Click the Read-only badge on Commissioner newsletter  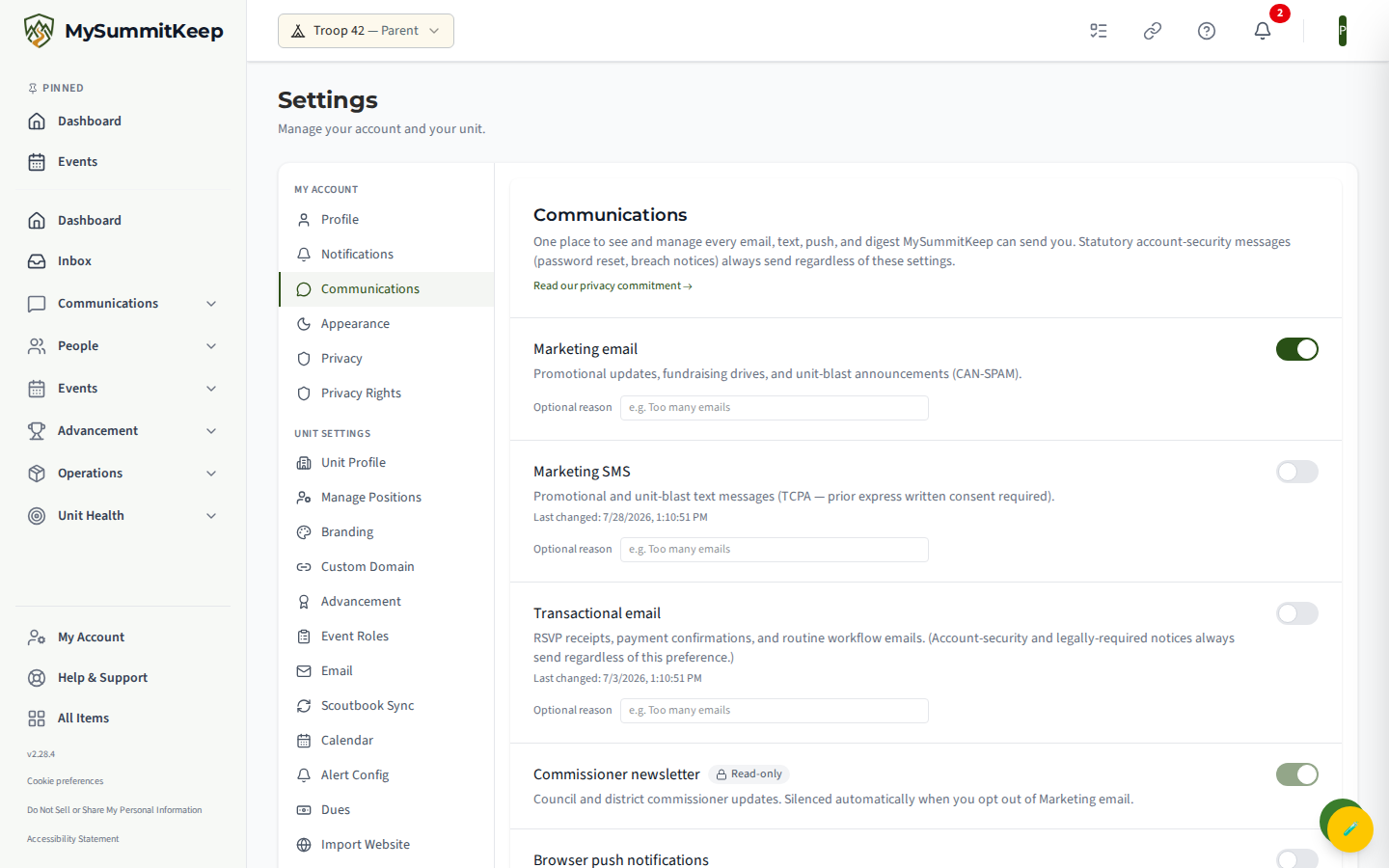[749, 774]
